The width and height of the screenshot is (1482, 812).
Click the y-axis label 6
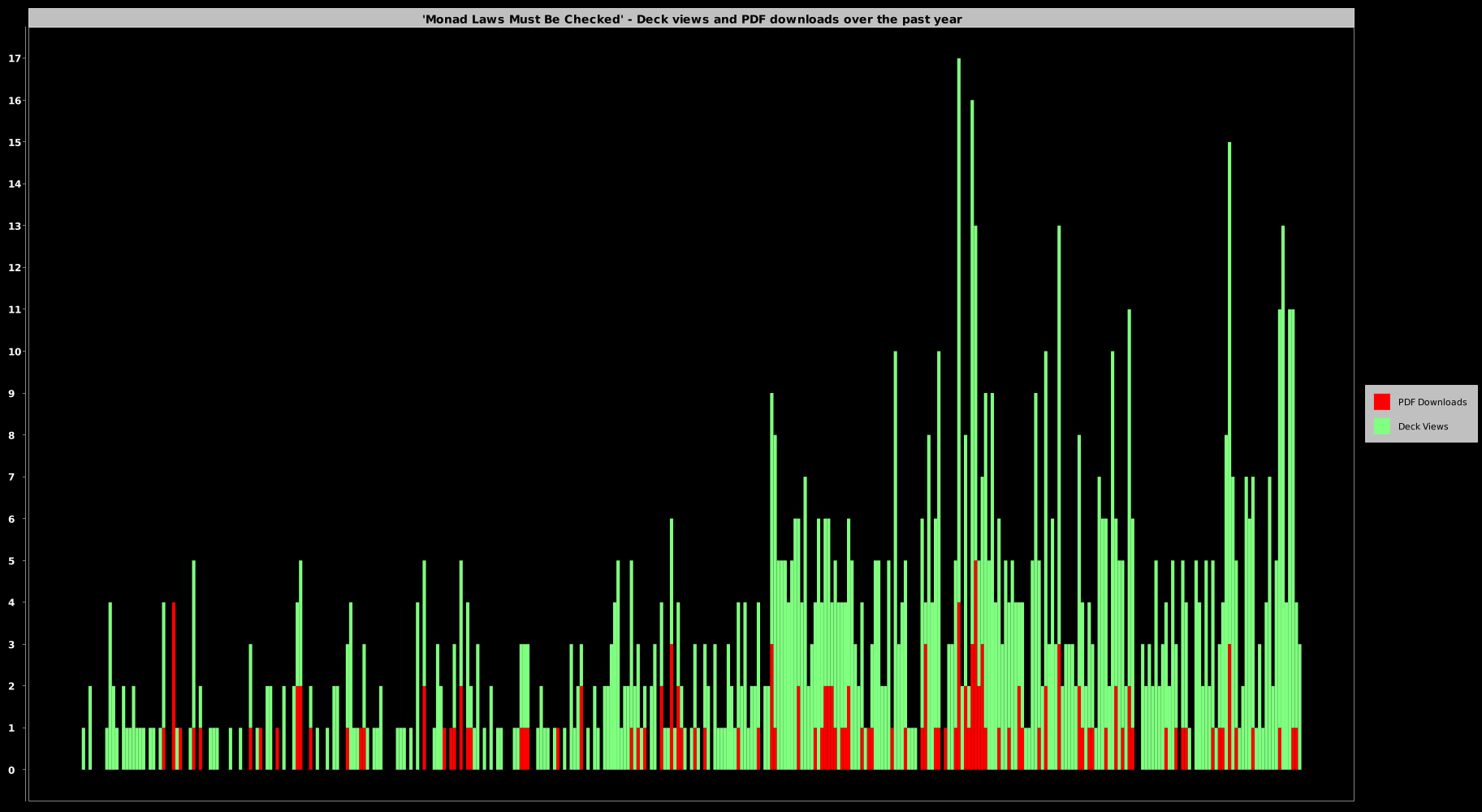[x=11, y=519]
